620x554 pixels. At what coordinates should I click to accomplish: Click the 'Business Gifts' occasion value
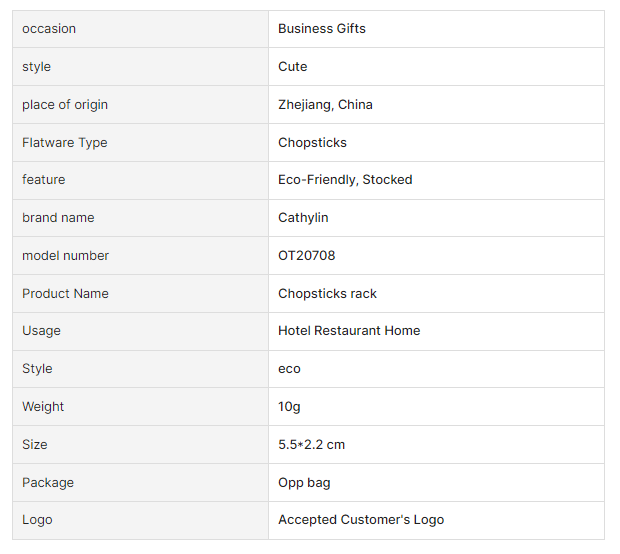point(322,29)
